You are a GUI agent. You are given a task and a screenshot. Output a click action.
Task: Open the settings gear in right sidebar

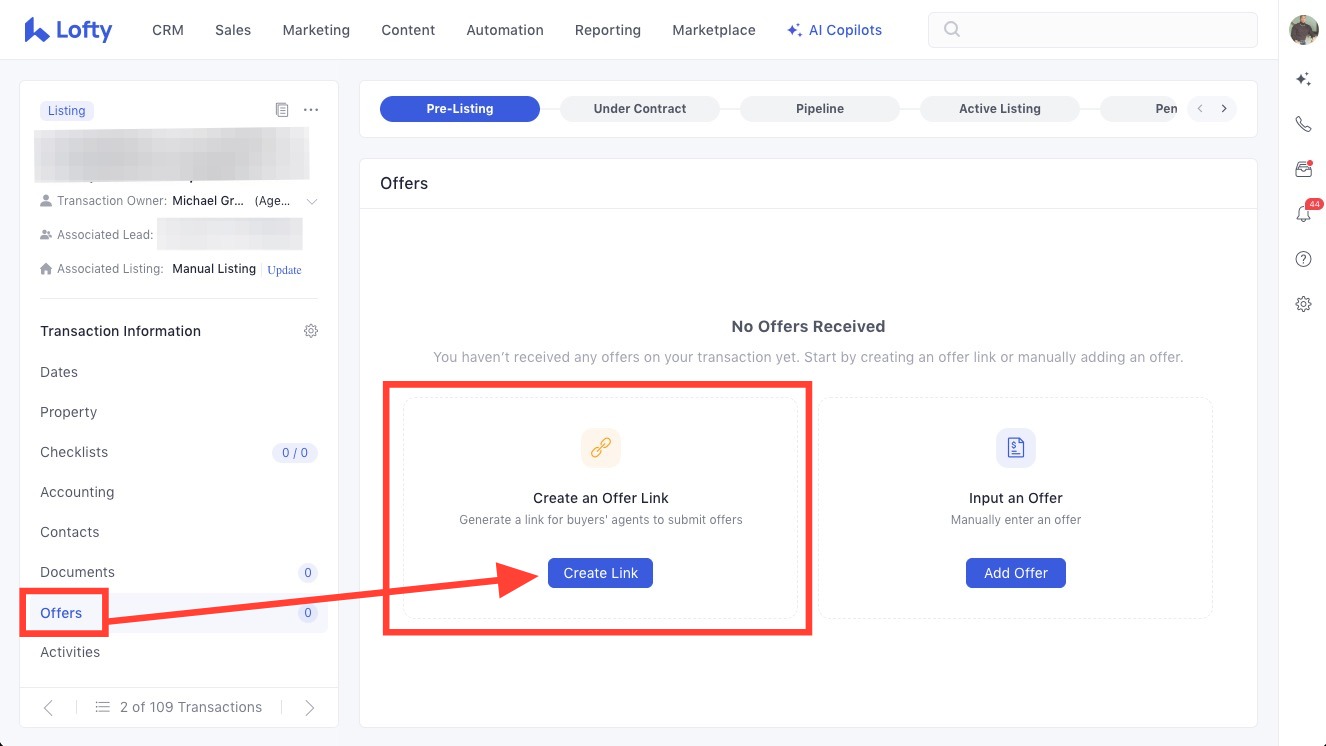tap(1303, 304)
